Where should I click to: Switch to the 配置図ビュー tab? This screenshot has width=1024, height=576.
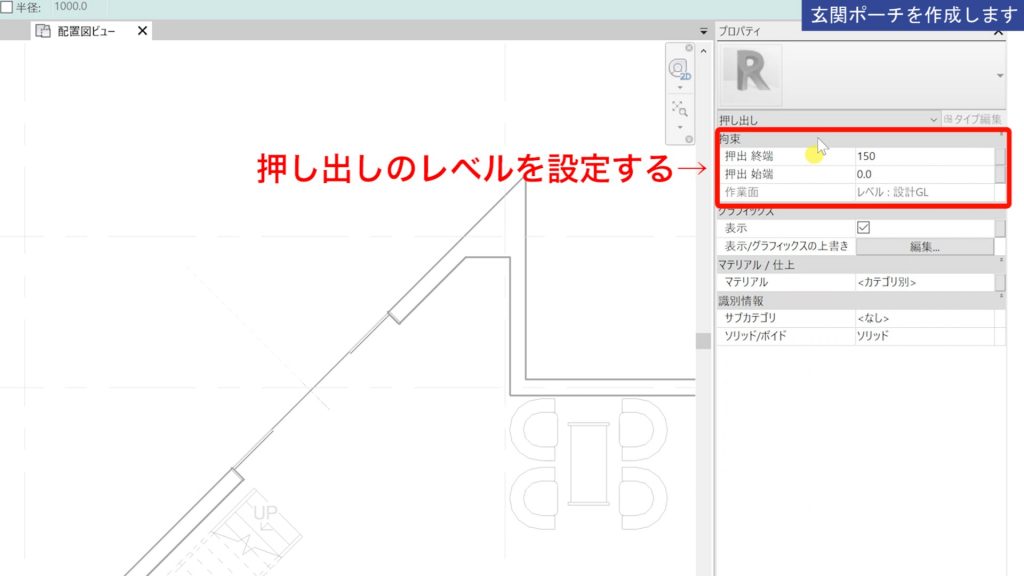88,31
